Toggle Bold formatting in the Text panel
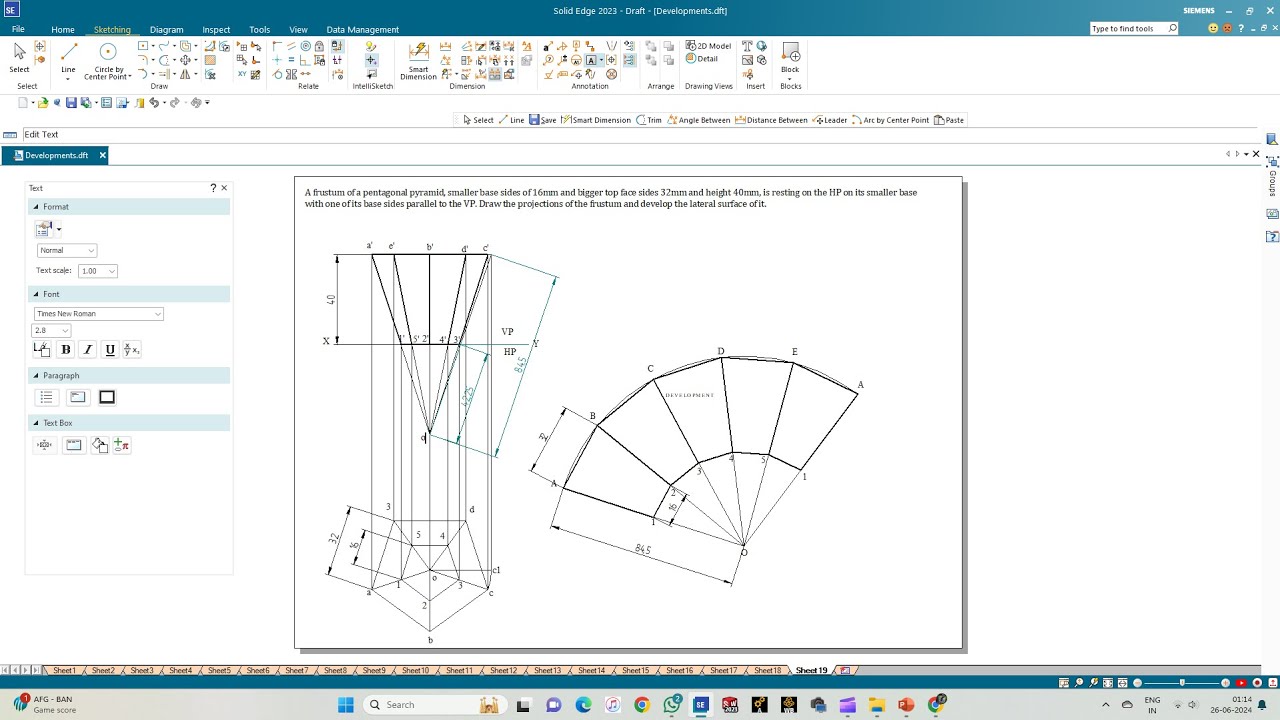Screen dimensions: 1280x720 click(66, 349)
